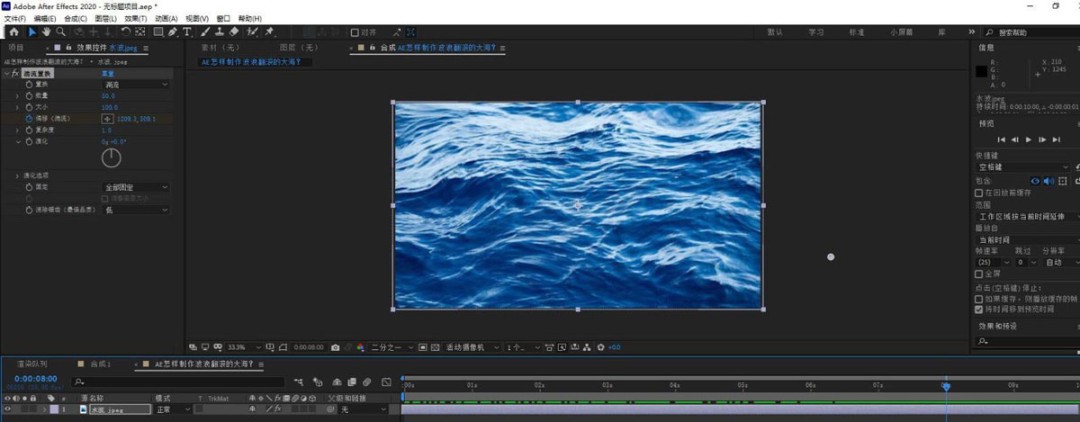This screenshot has width=1080, height=422.
Task: Click the 重置 link for the effect
Action: coord(107,74)
